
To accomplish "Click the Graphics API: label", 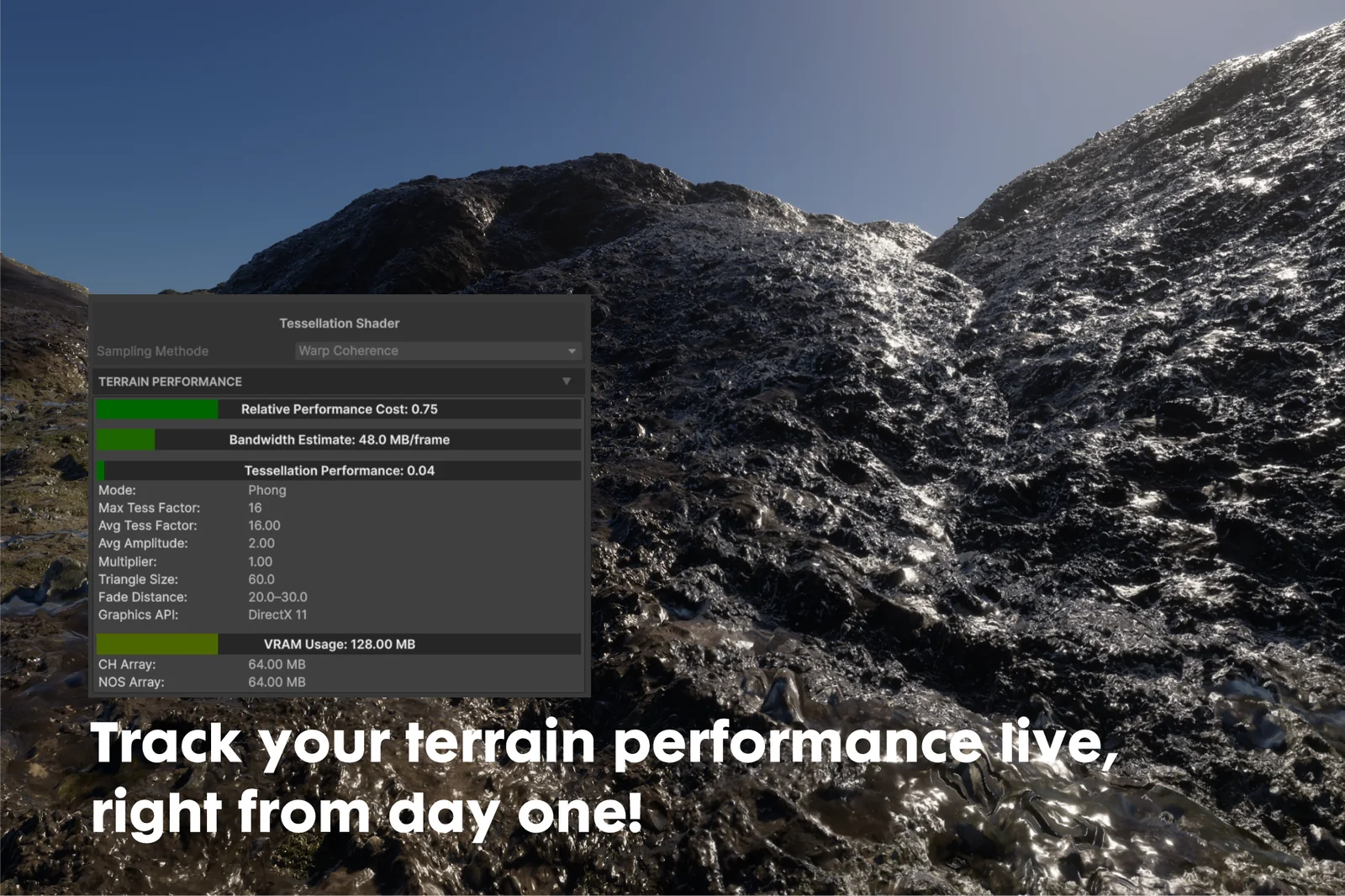I will pos(138,614).
